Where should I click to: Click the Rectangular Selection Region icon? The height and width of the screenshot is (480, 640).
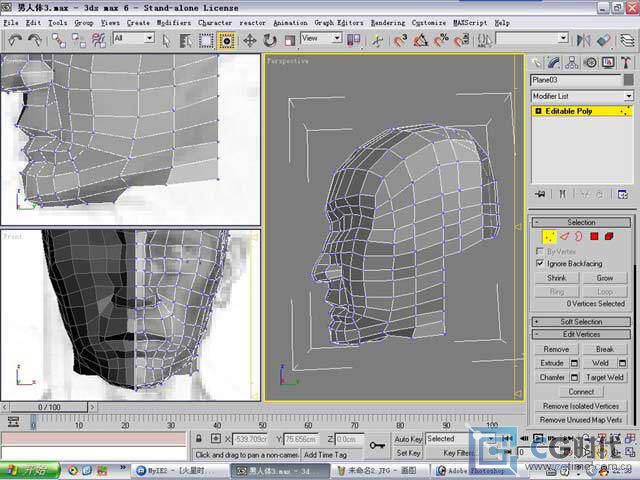pos(206,41)
